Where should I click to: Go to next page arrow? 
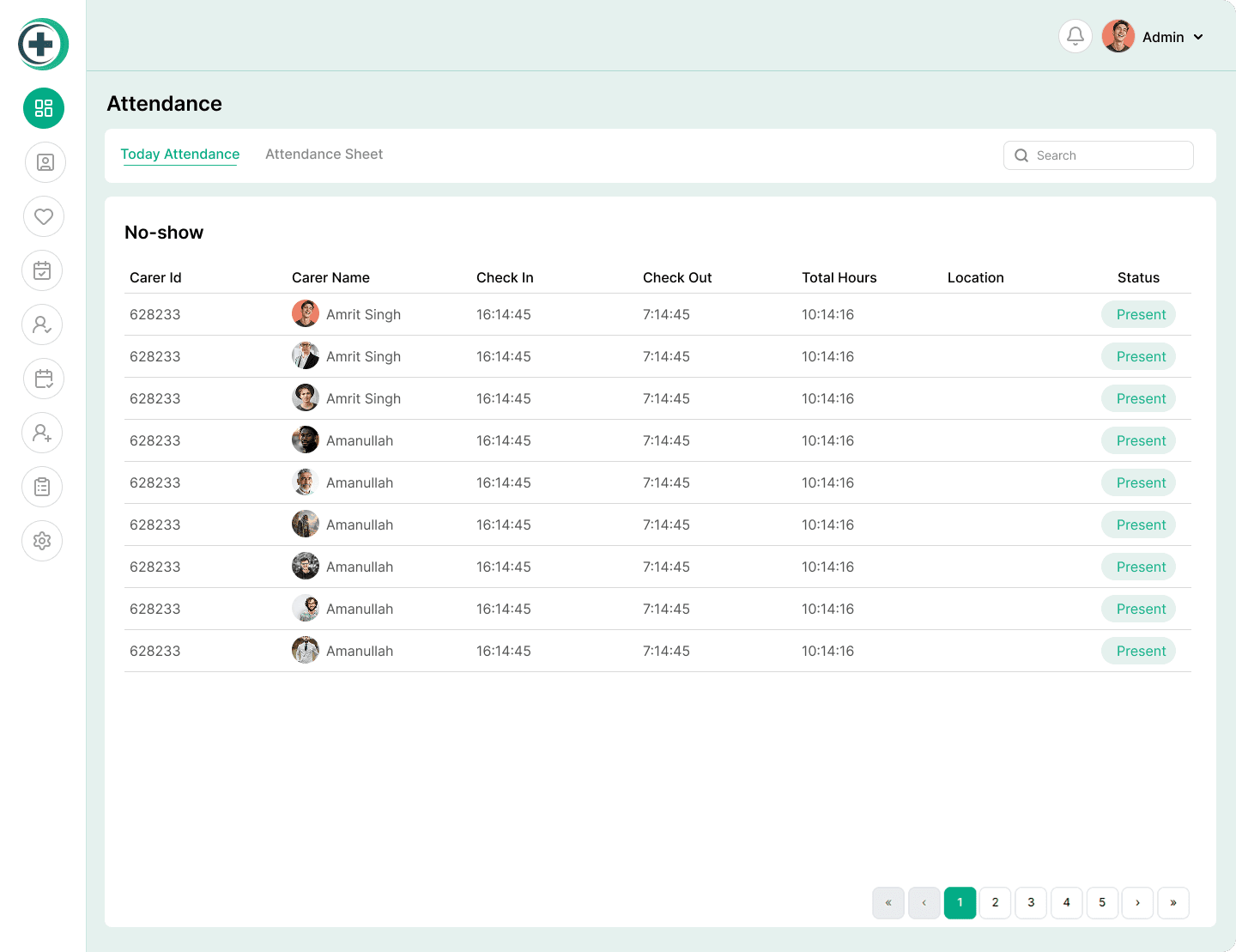[x=1138, y=902]
